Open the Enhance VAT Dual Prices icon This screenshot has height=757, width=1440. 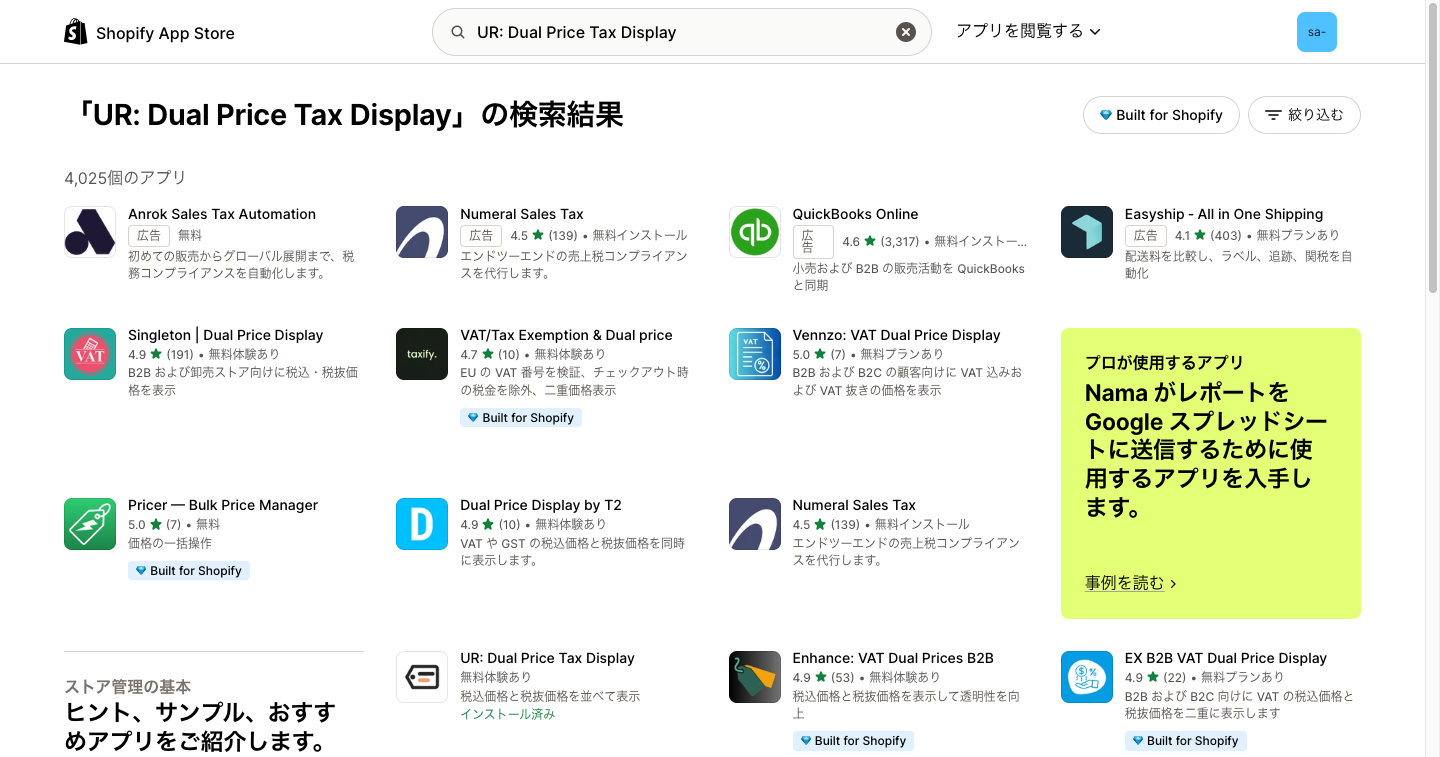coord(755,677)
